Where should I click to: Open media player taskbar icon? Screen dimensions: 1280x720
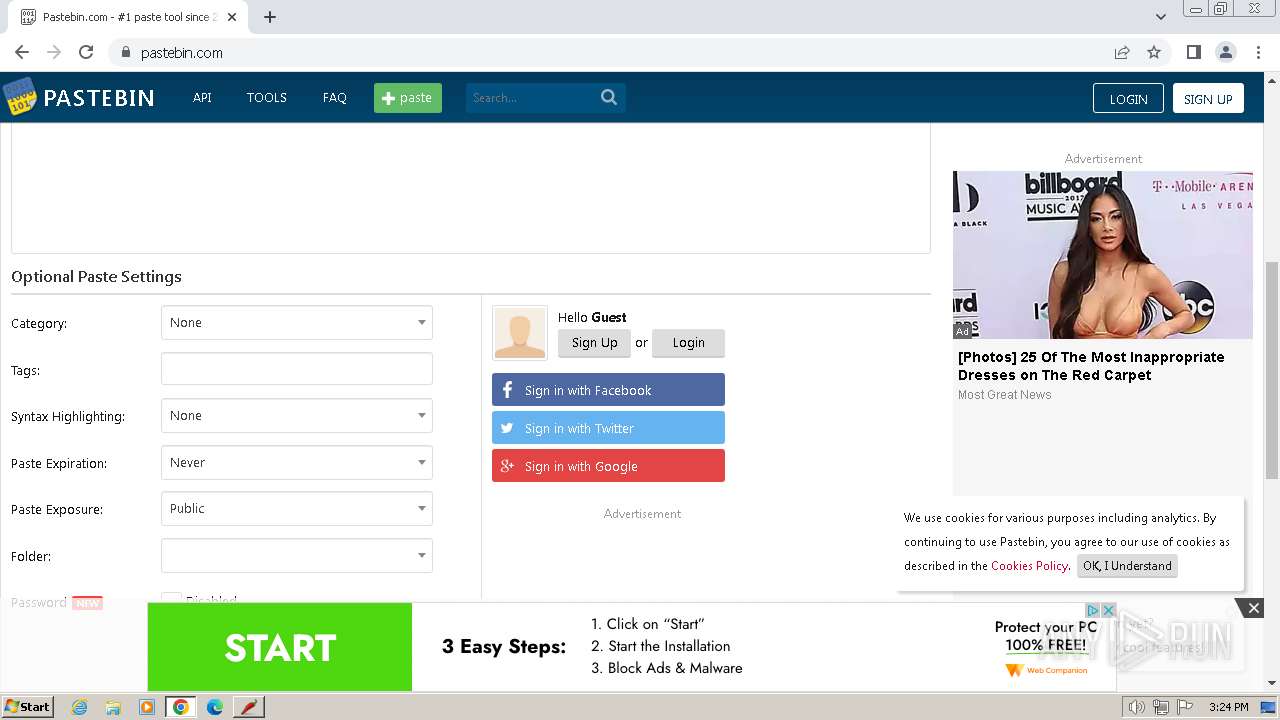click(147, 707)
